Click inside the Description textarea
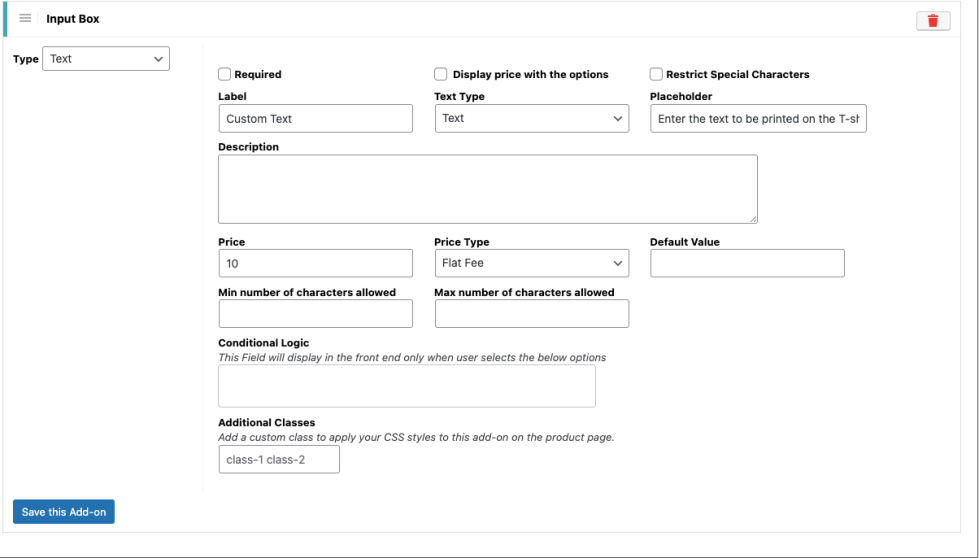Viewport: 979px width, 558px height. pos(487,189)
